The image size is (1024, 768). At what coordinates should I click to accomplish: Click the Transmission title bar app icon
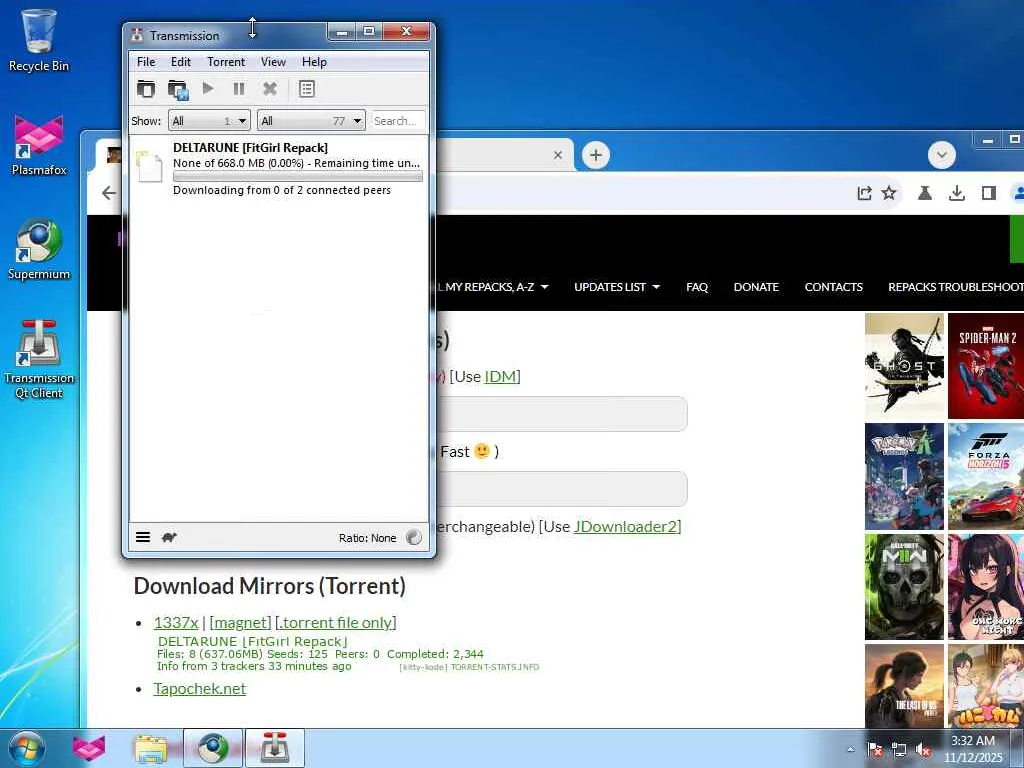(x=136, y=35)
